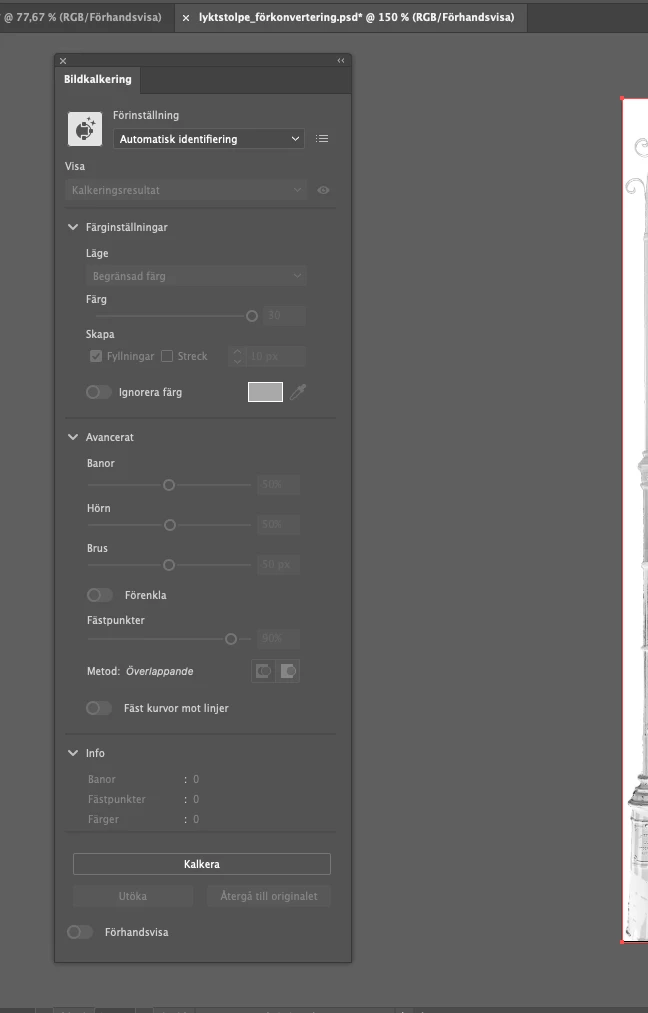The image size is (648, 1013).
Task: Click the Fästpunkter value field showing 90%
Action: [x=278, y=638]
